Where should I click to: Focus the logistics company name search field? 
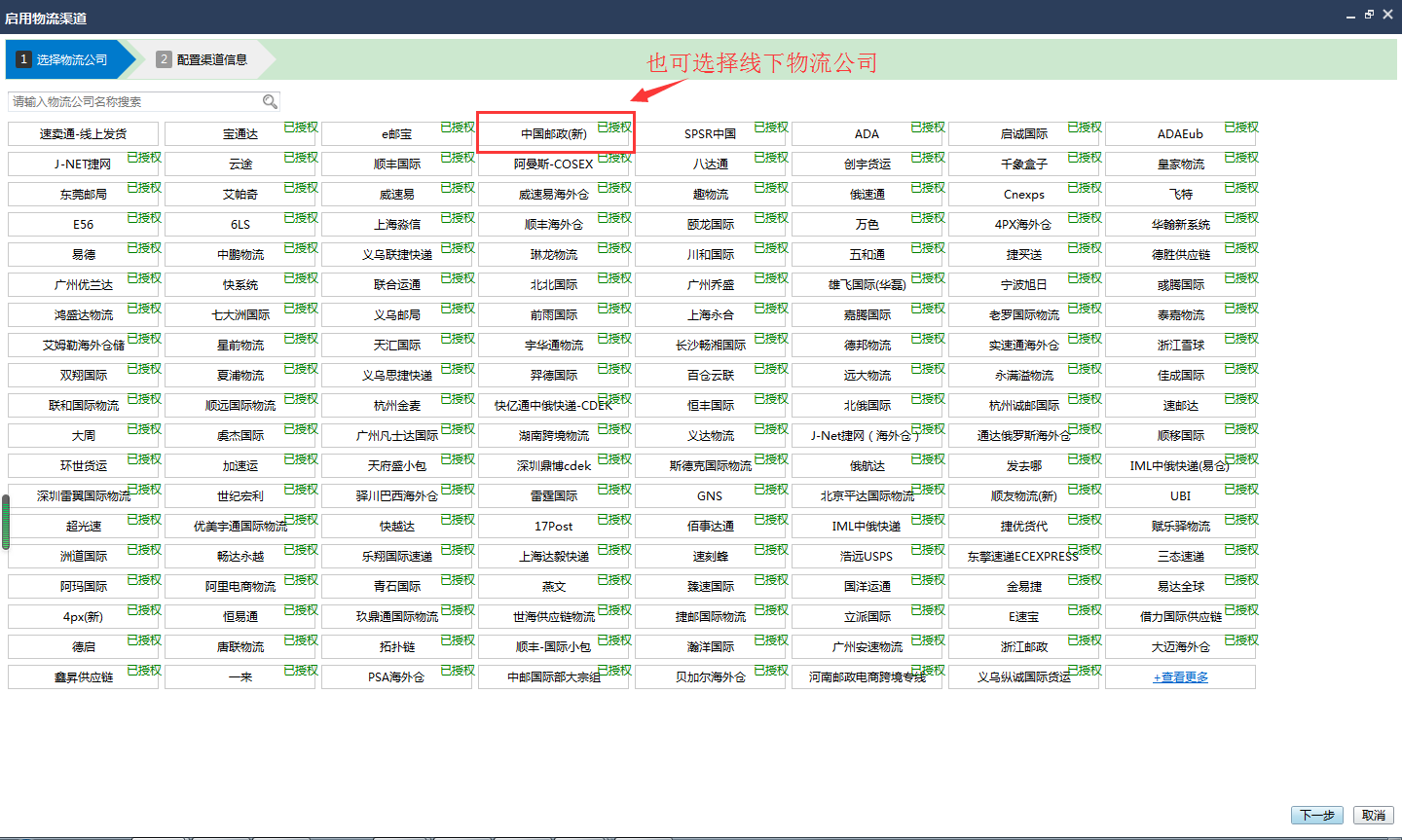144,101
